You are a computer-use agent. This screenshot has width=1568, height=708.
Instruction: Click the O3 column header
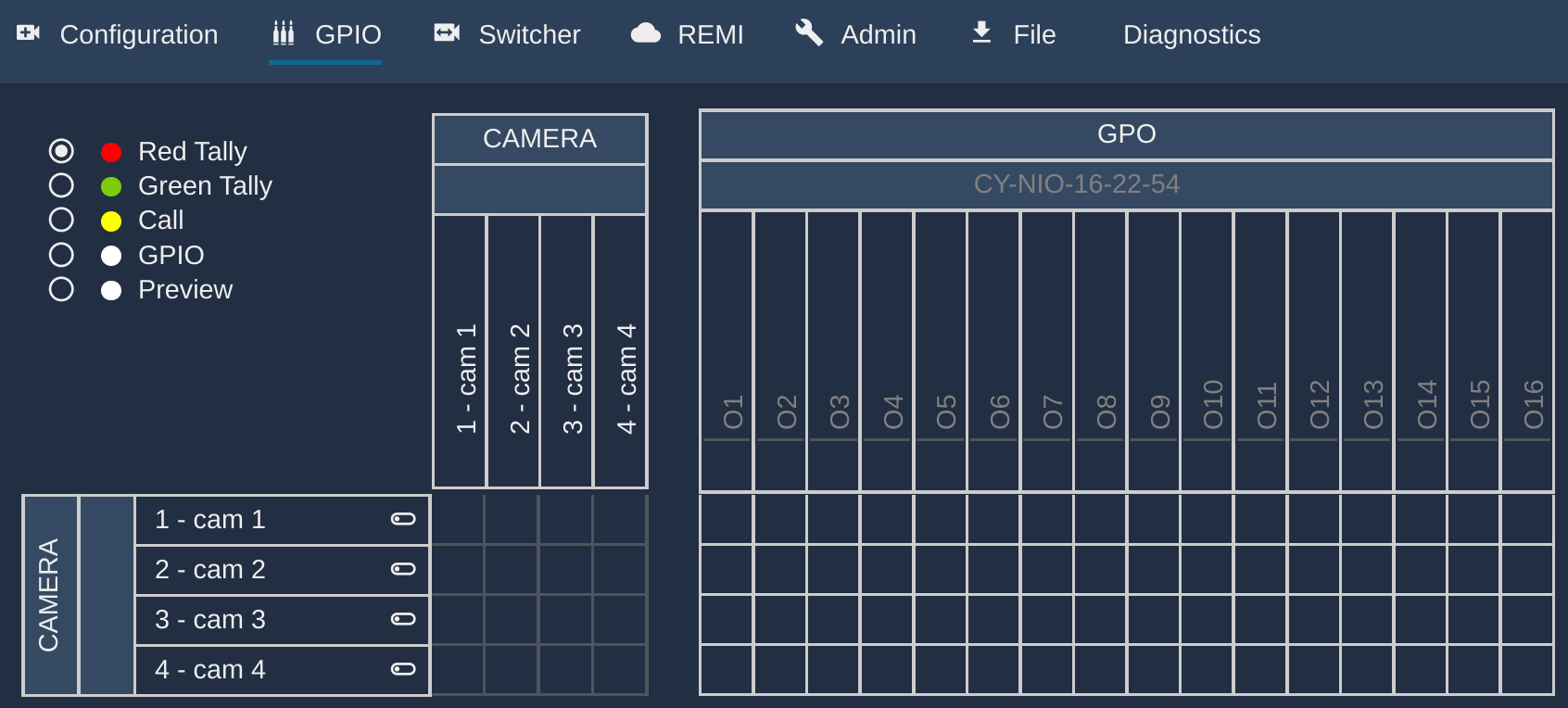click(834, 351)
